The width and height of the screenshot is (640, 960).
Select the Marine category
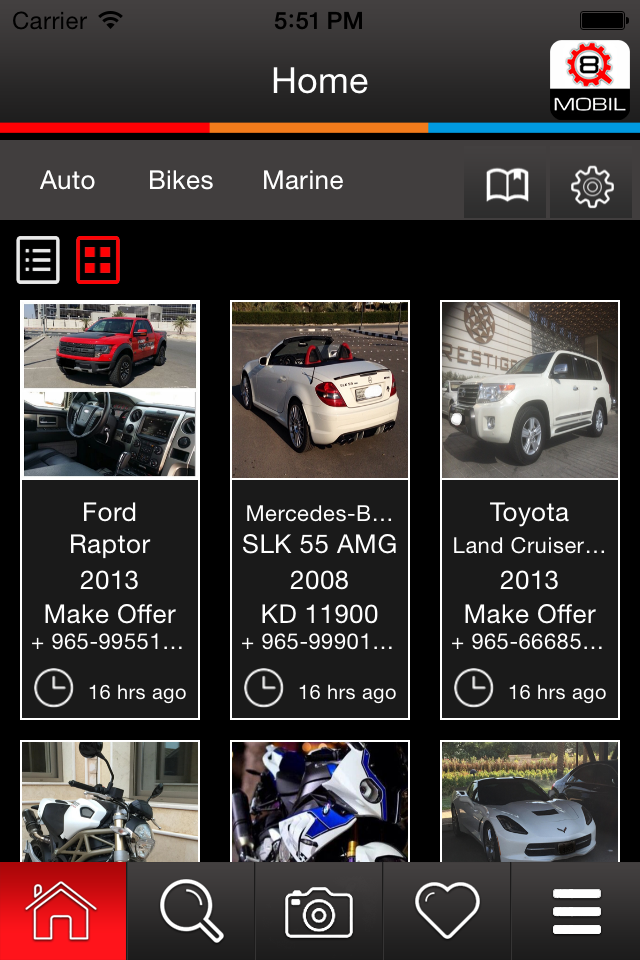click(x=303, y=181)
